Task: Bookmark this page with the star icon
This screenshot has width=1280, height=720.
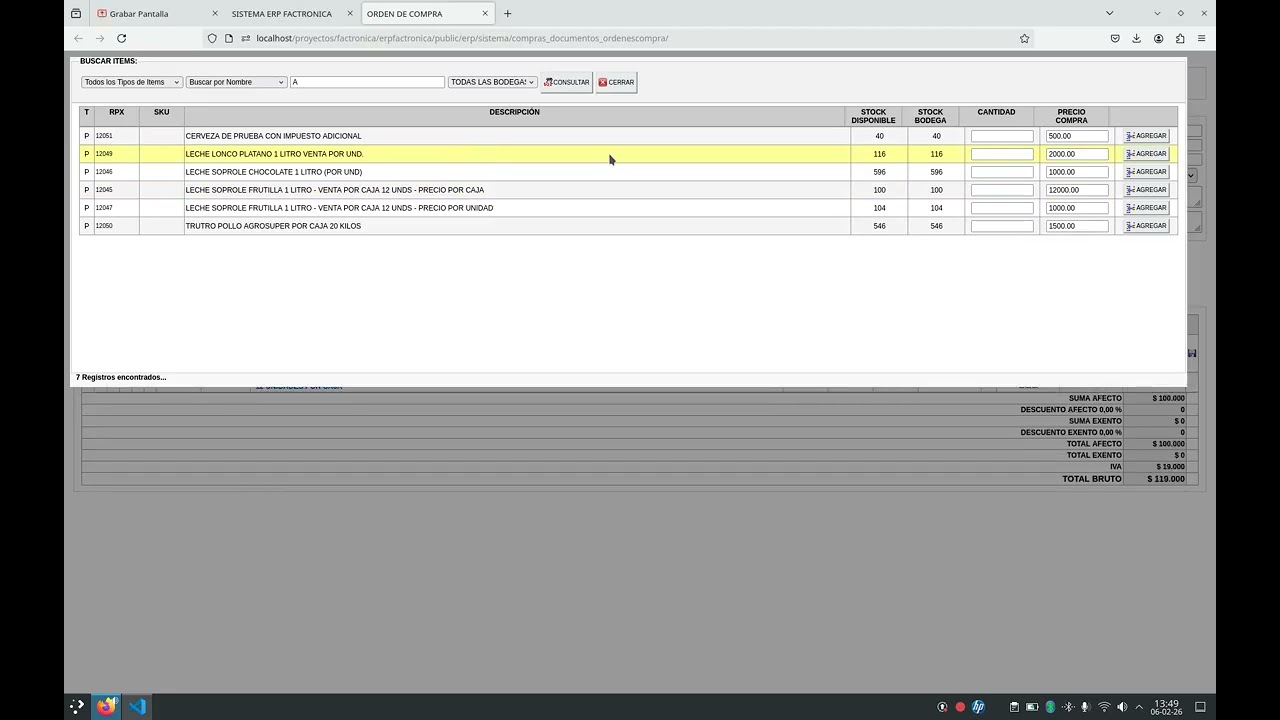Action: click(x=1024, y=38)
